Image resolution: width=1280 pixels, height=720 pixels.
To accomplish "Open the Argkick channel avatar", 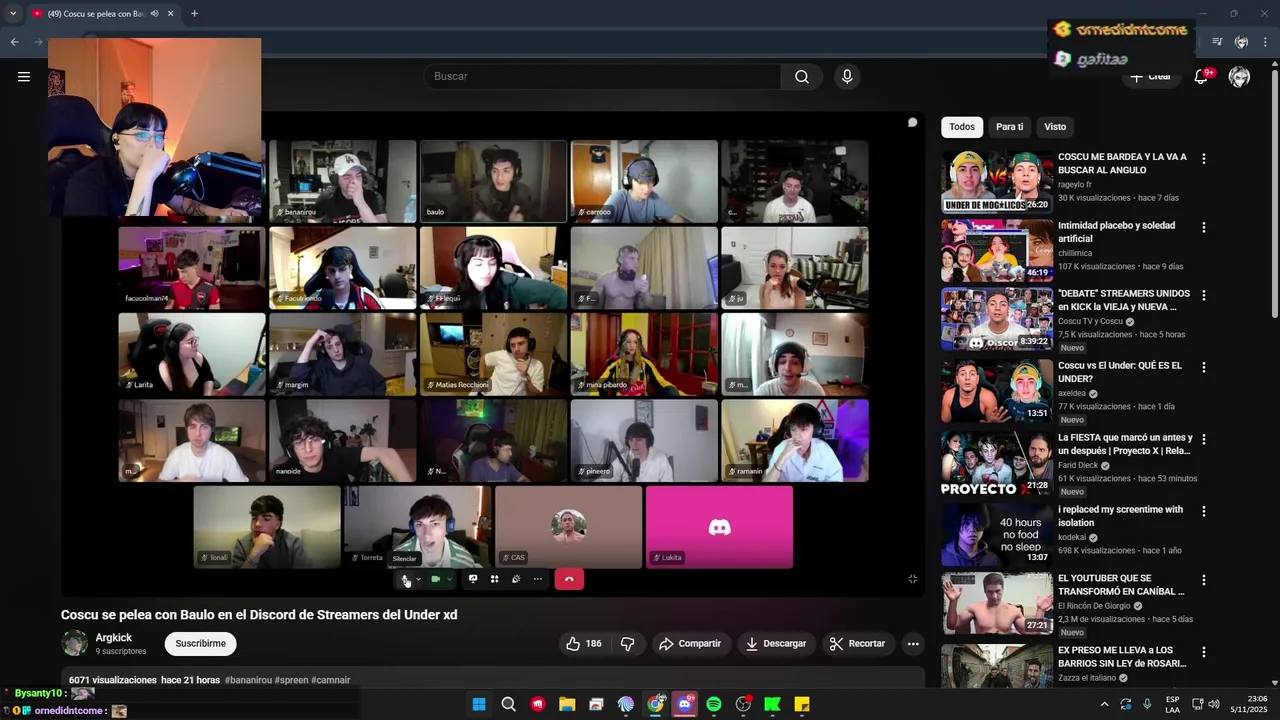I will (74, 643).
